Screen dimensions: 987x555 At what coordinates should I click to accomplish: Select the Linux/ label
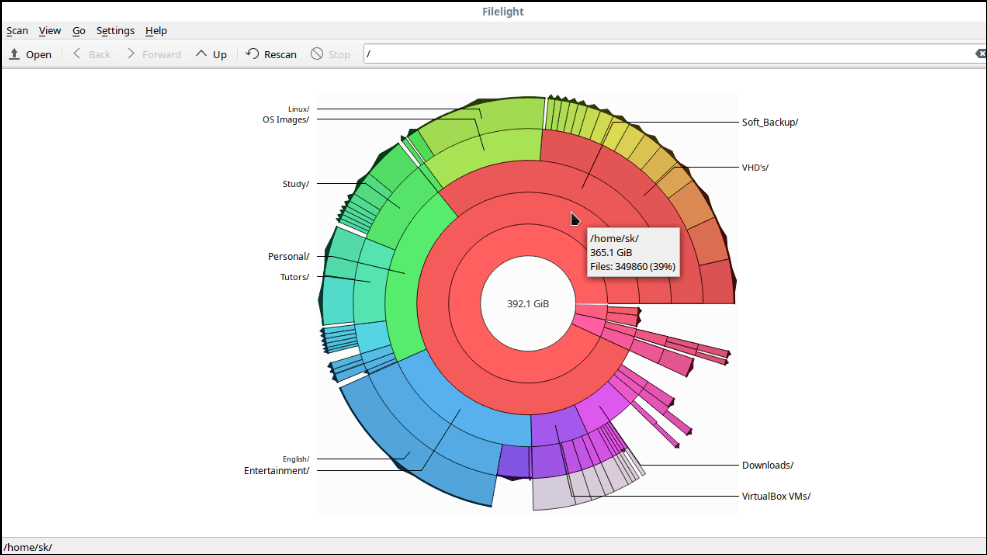[x=298, y=109]
